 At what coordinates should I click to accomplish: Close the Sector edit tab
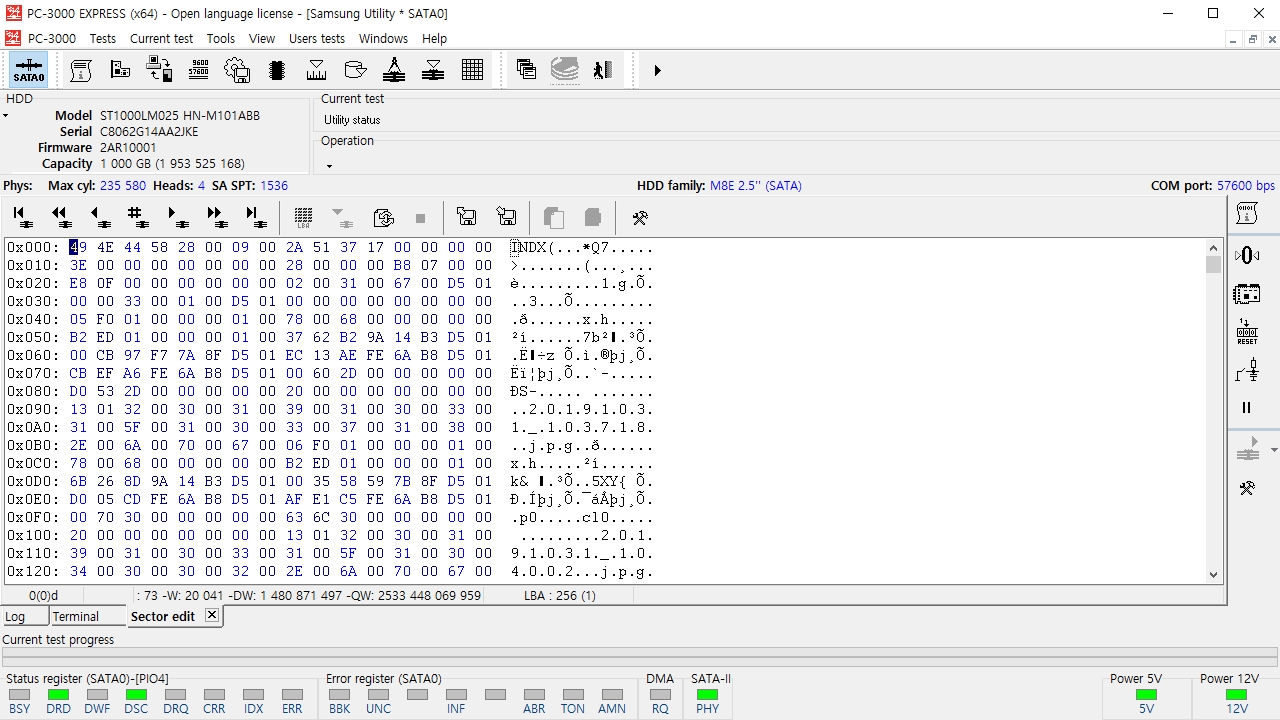[x=212, y=615]
